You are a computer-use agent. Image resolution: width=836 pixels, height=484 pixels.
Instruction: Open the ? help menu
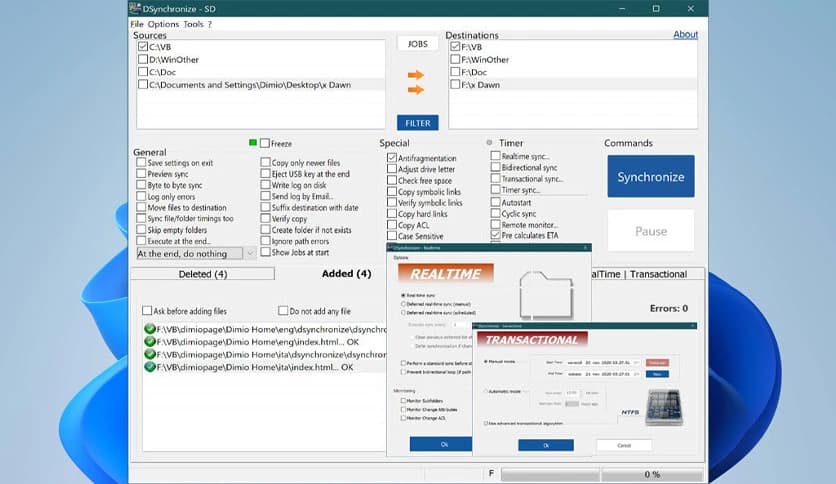[x=210, y=24]
